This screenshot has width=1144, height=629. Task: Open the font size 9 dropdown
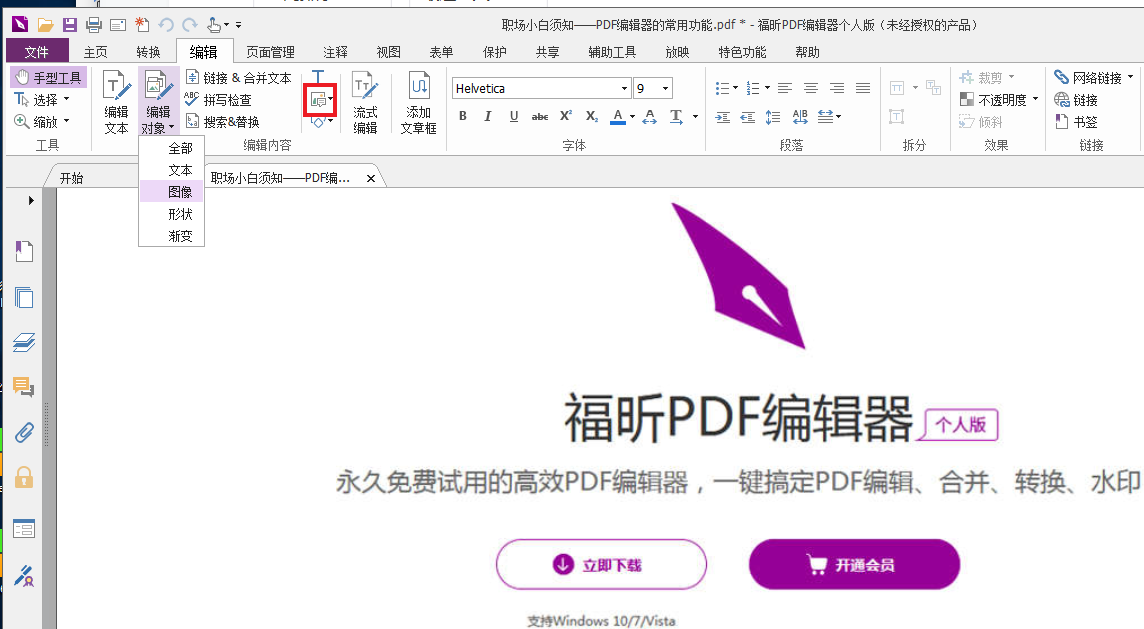pyautogui.click(x=665, y=88)
